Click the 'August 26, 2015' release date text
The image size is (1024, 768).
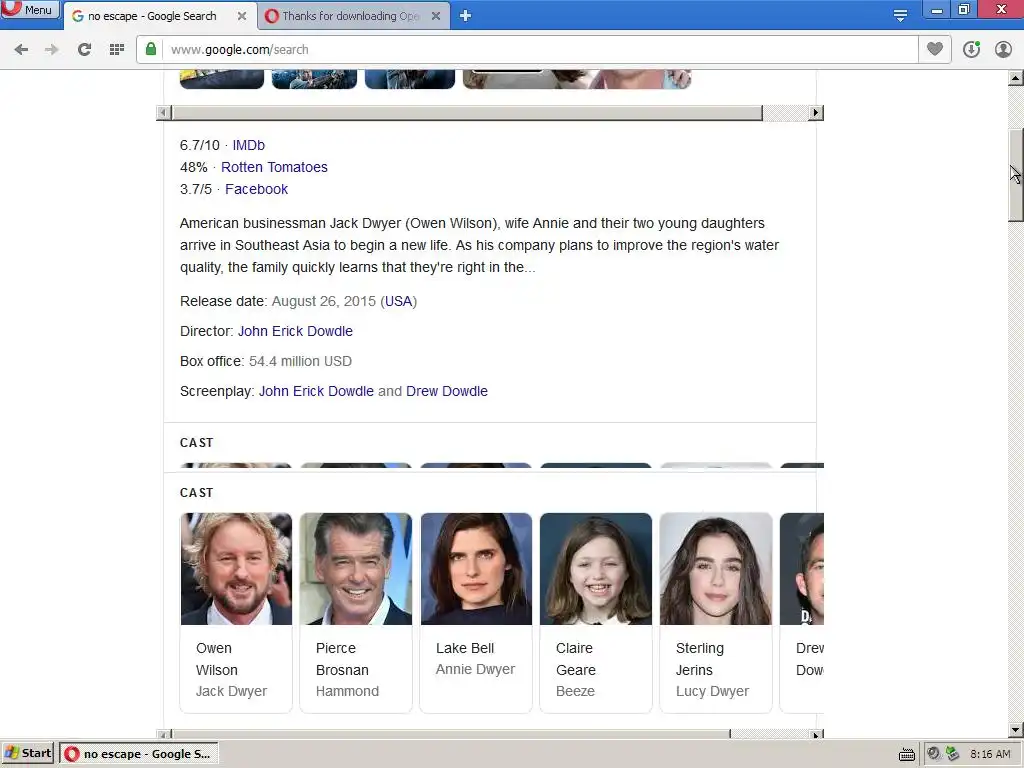324,301
